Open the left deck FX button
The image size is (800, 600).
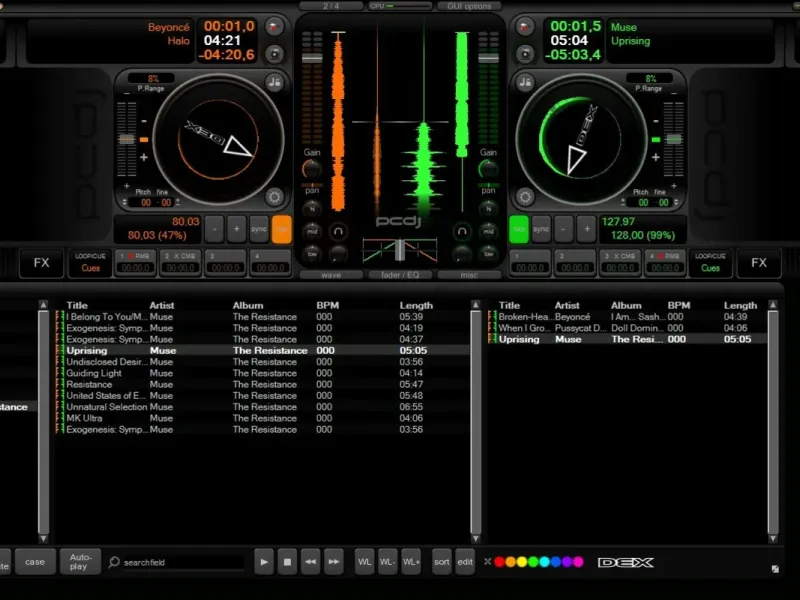coord(41,263)
